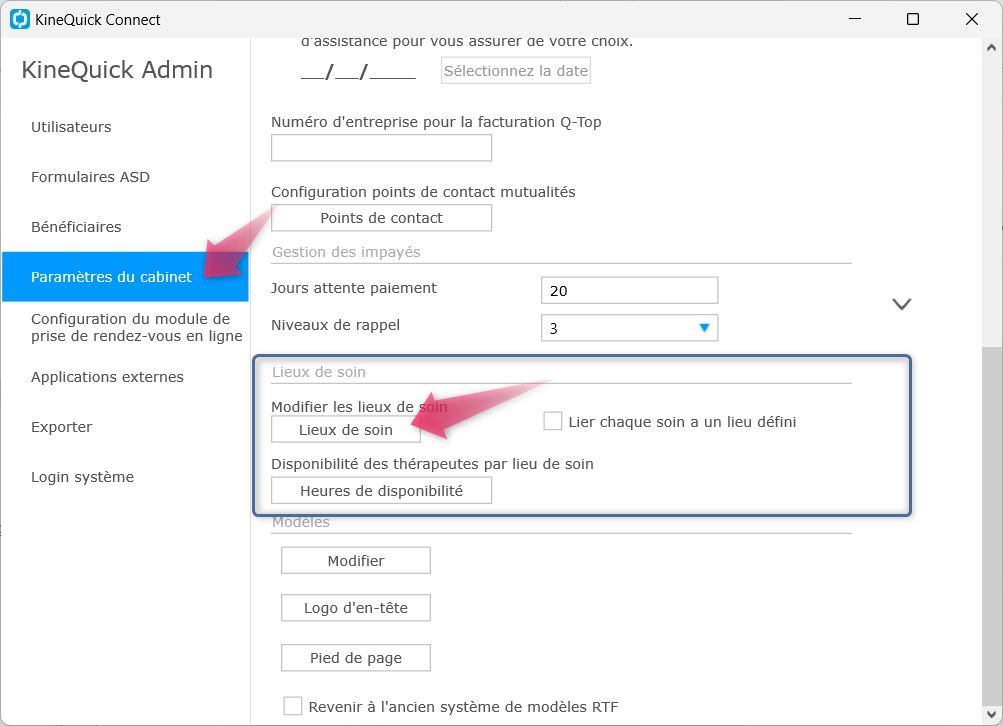Minimize the KineQuick Connect window
The height and width of the screenshot is (726, 1003).
point(855,19)
